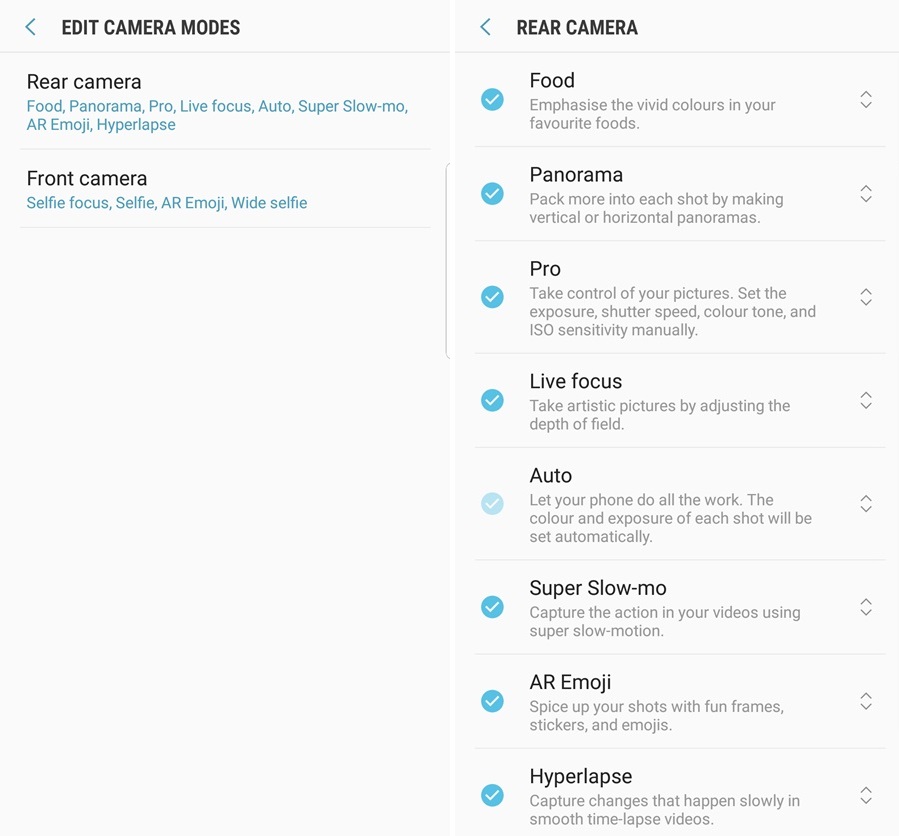Uncheck the AR Emoji mode
The width and height of the screenshot is (899, 836).
click(492, 701)
